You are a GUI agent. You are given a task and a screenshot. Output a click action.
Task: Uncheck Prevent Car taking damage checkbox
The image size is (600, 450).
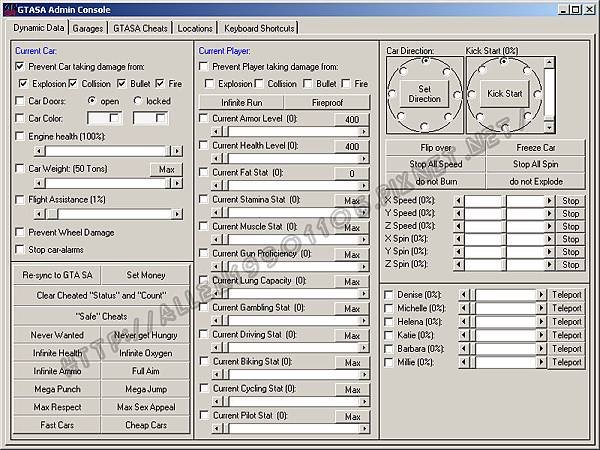pyautogui.click(x=20, y=66)
